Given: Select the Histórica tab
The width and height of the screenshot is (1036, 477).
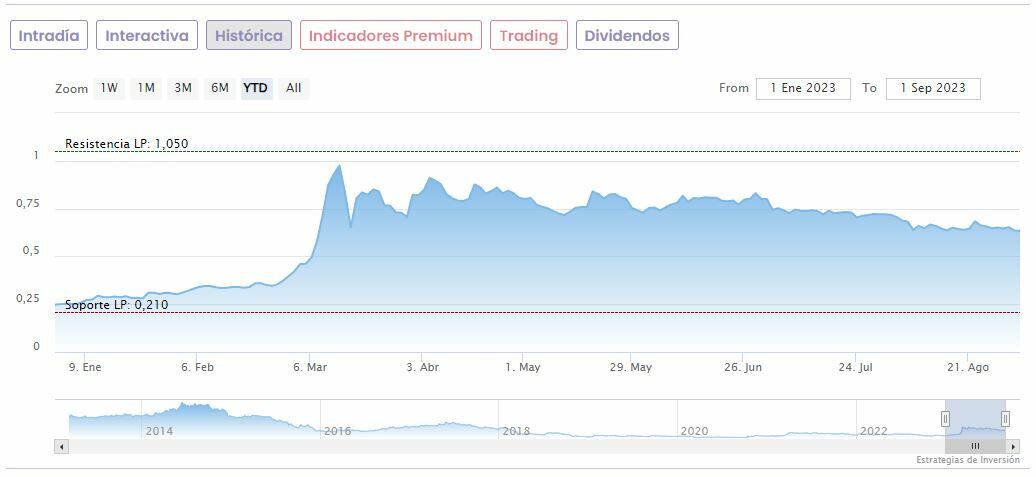Looking at the screenshot, I should (249, 36).
